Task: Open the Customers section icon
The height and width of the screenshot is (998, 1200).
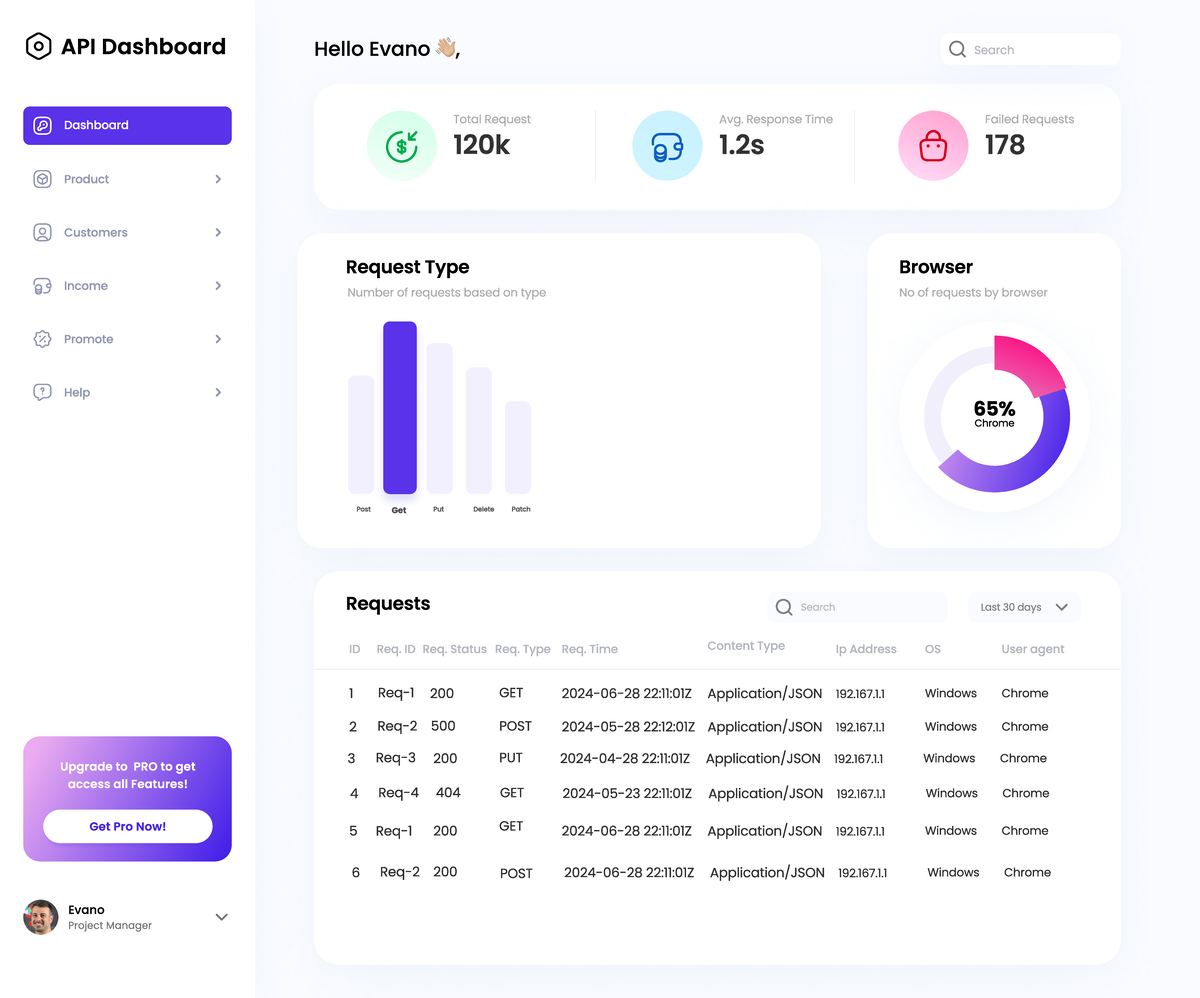Action: point(42,232)
